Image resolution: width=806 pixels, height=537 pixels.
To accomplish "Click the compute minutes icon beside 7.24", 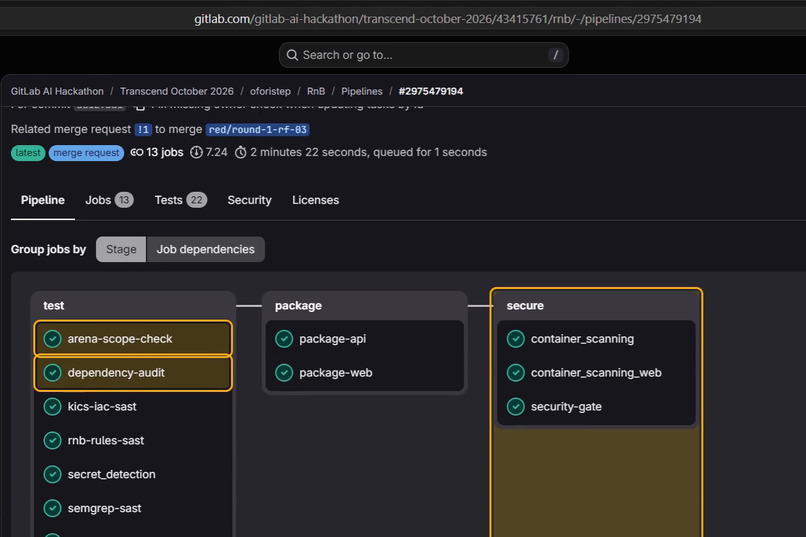I will click(x=196, y=152).
